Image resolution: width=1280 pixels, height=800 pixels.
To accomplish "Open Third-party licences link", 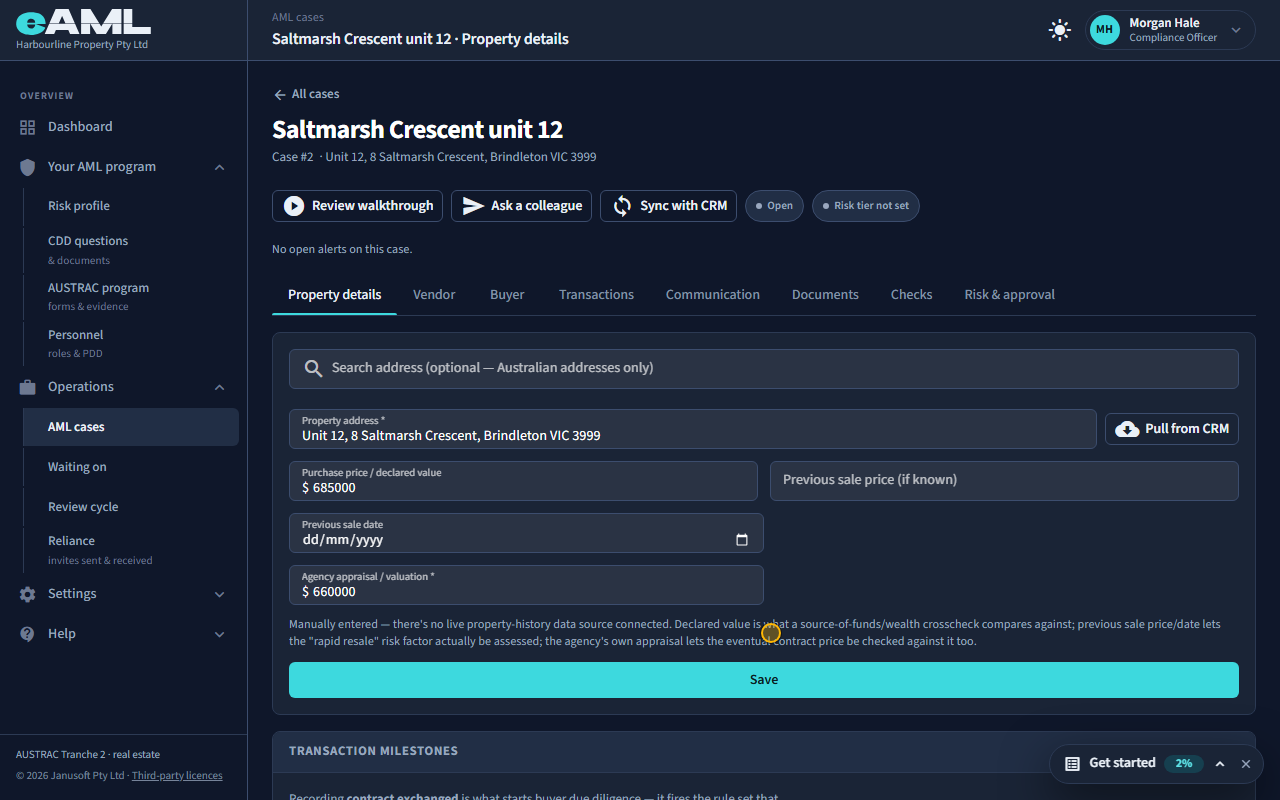I will point(177,776).
